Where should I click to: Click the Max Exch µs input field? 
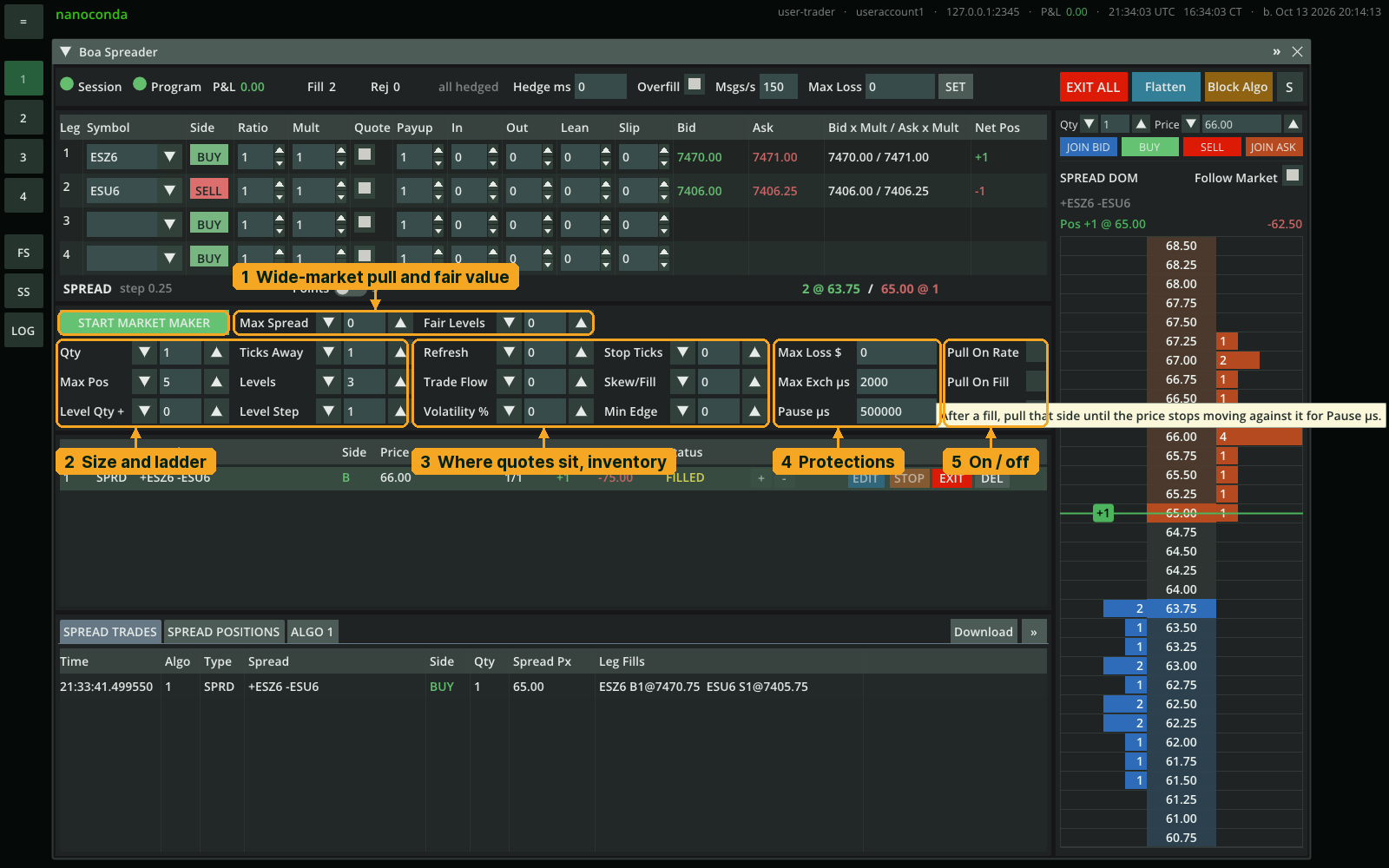click(897, 382)
